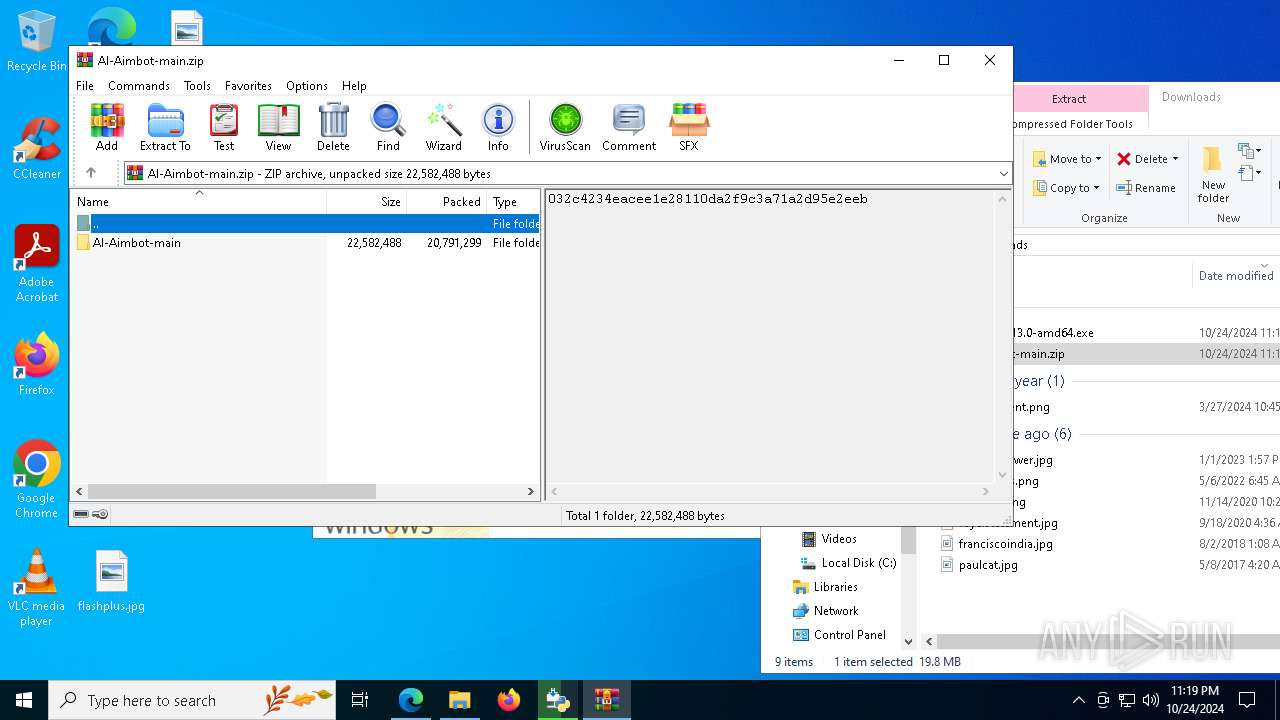Select flashplus.jpg on desktop
Image resolution: width=1280 pixels, height=720 pixels.
(x=111, y=582)
